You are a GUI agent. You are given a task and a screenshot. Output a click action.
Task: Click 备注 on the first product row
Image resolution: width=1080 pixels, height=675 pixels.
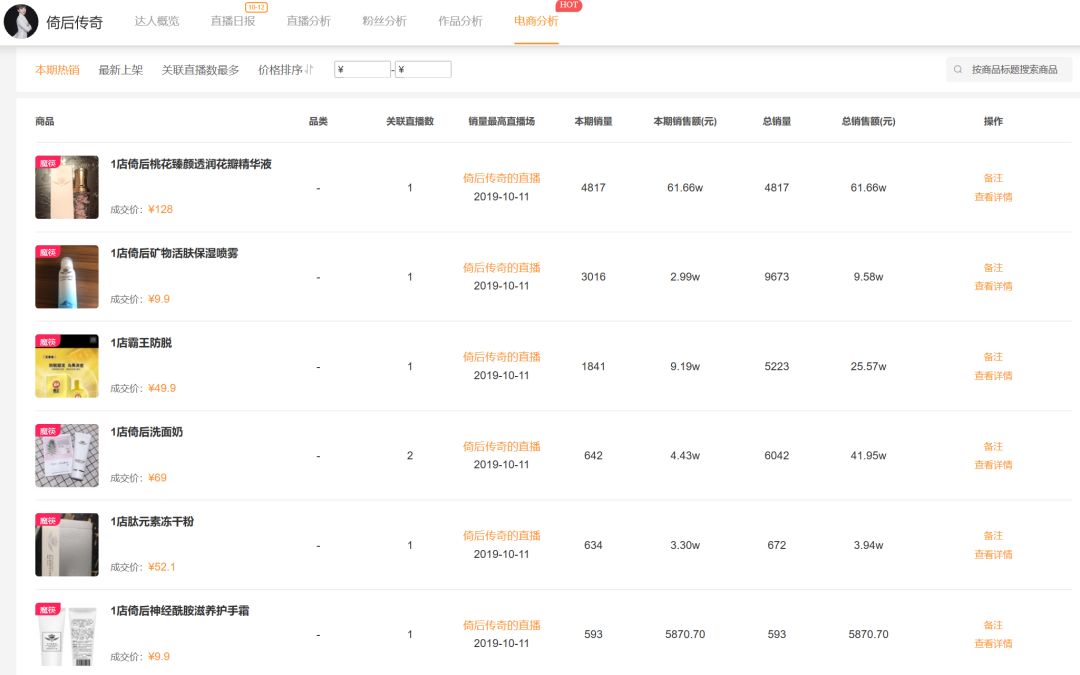[x=993, y=177]
